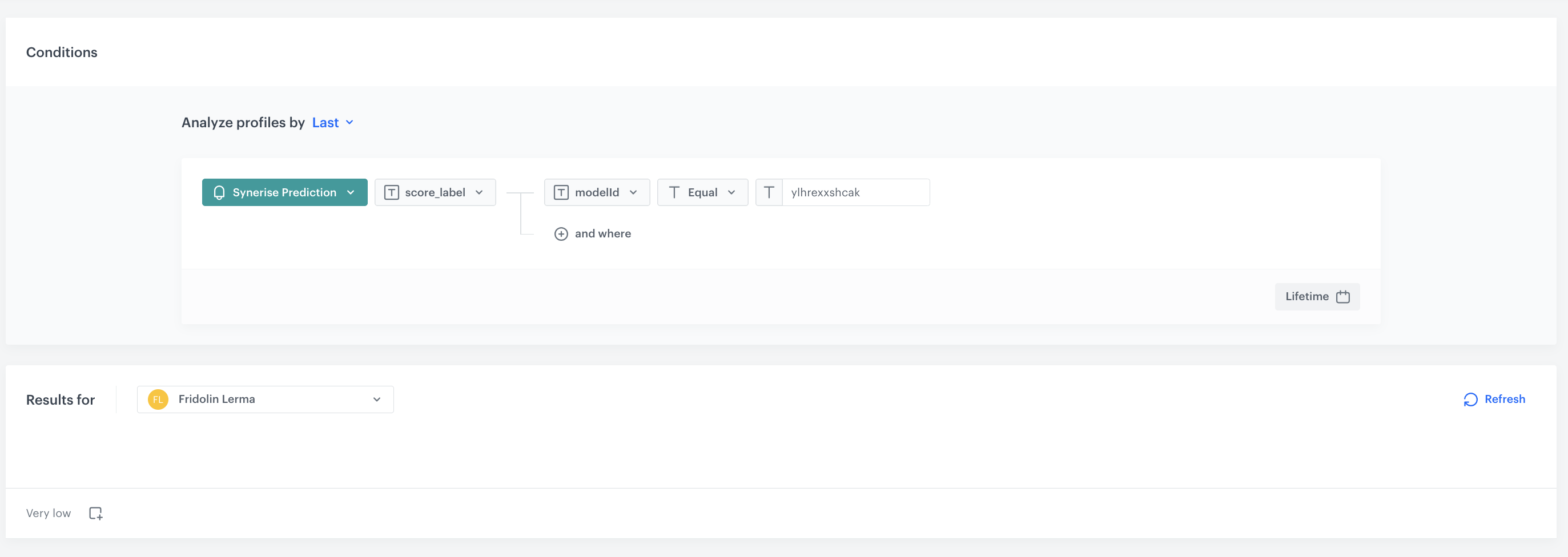
Task: Click the bell icon in Synerise Prediction
Action: tap(219, 192)
